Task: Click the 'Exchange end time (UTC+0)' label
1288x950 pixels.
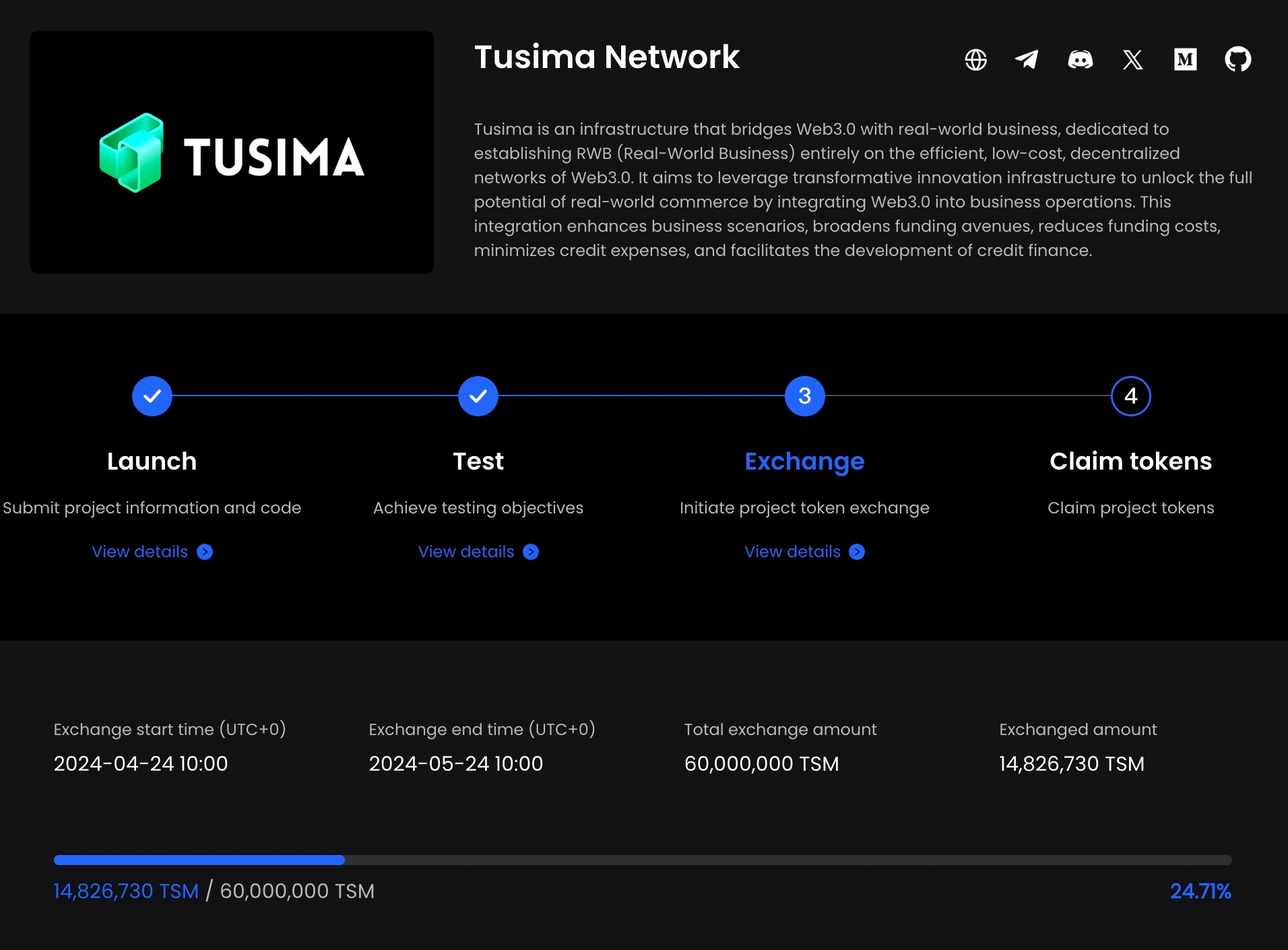Action: 482,730
